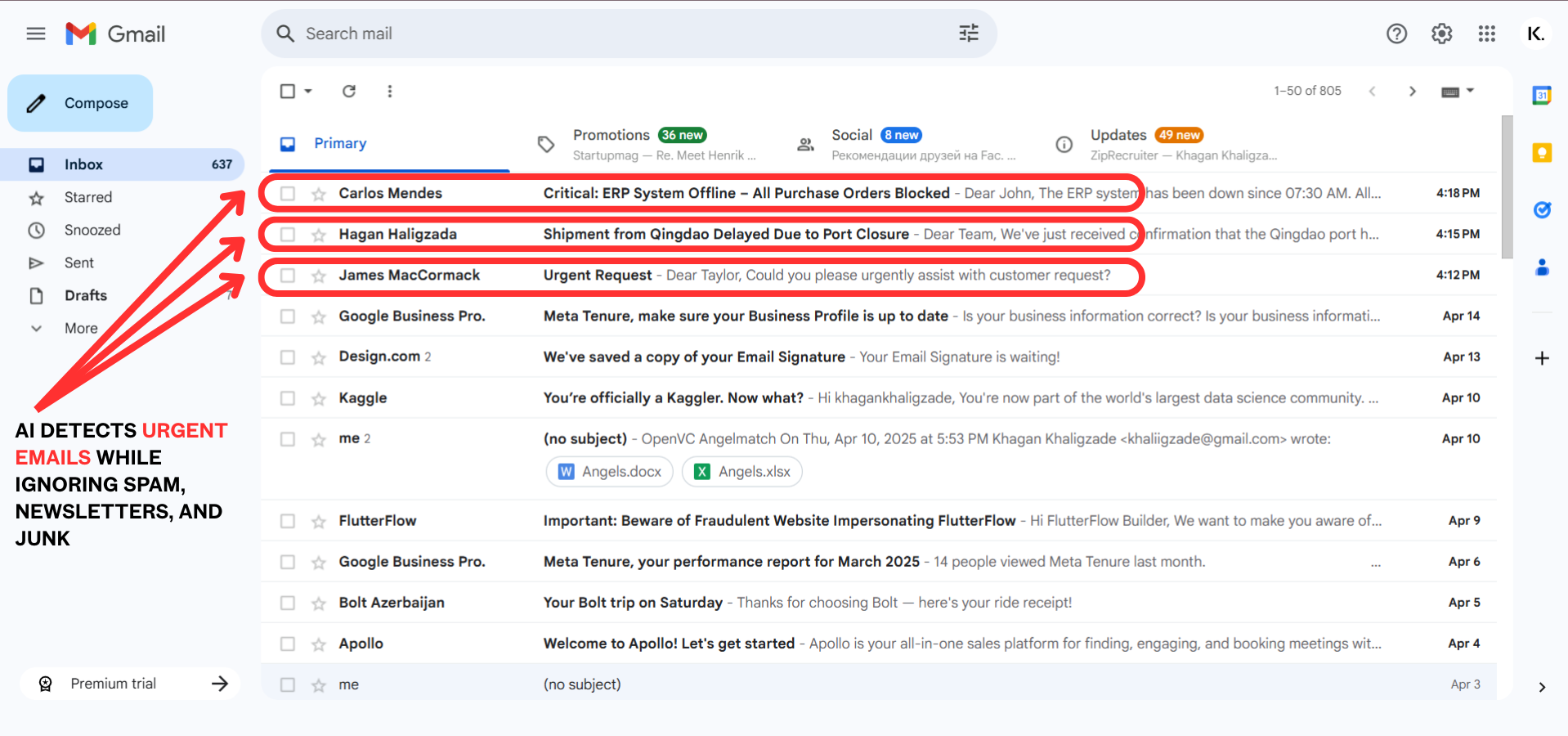Open the Welcome to Apollo email

(879, 644)
